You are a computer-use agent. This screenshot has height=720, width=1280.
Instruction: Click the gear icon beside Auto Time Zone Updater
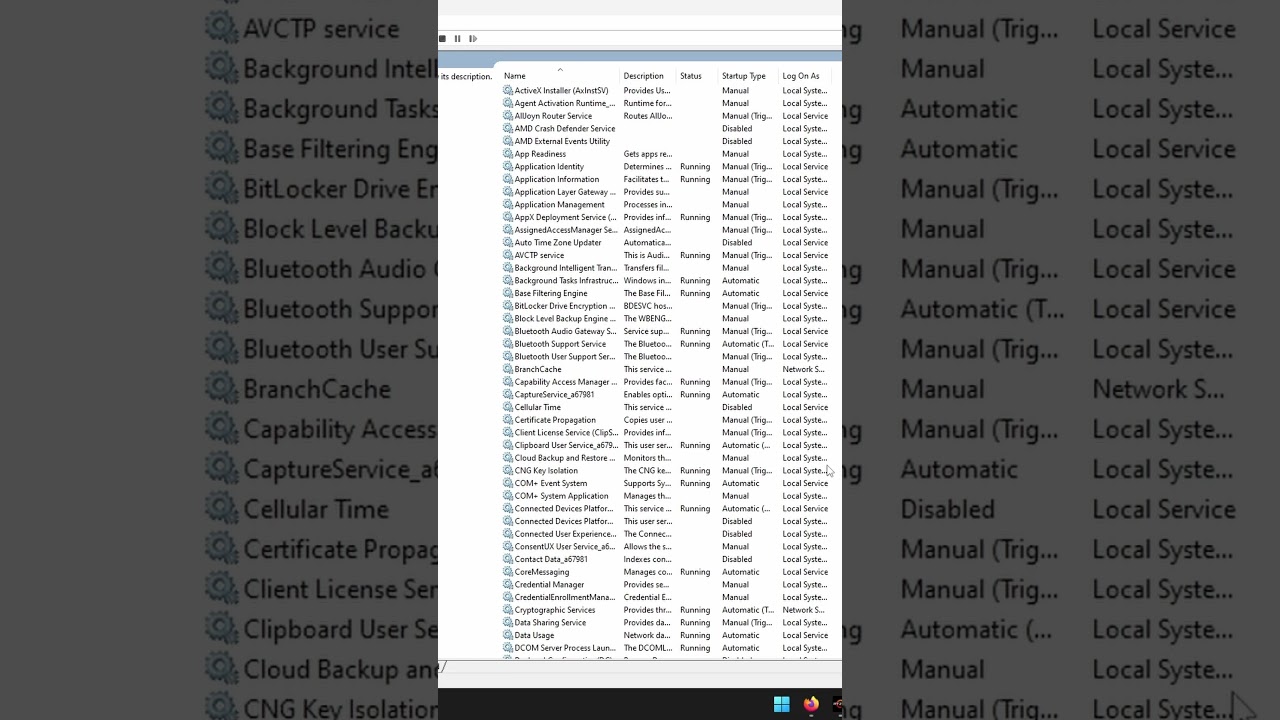point(508,243)
